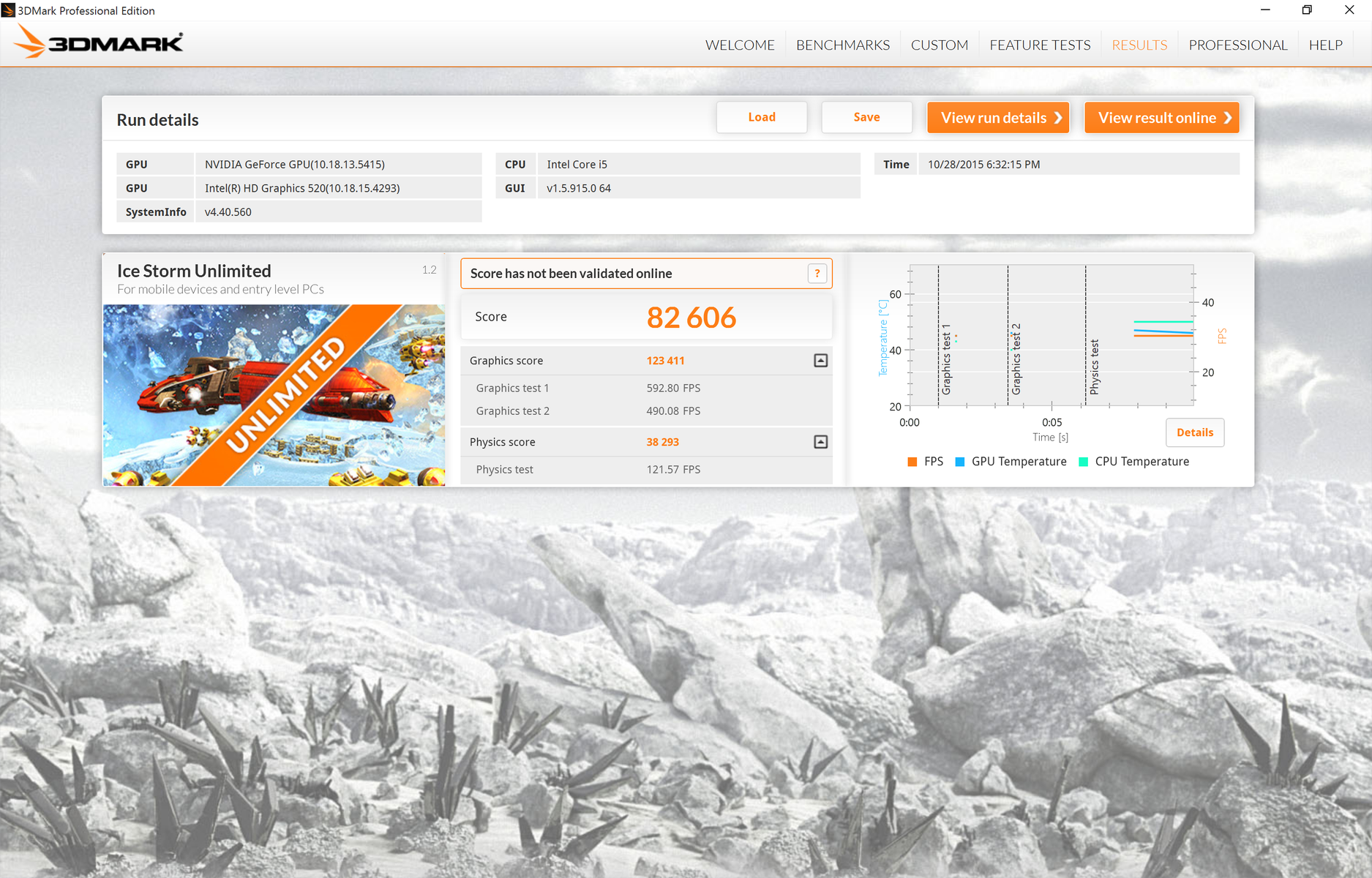Switch to the Benchmarks tab
Image resolution: width=1372 pixels, height=878 pixels.
(x=843, y=45)
